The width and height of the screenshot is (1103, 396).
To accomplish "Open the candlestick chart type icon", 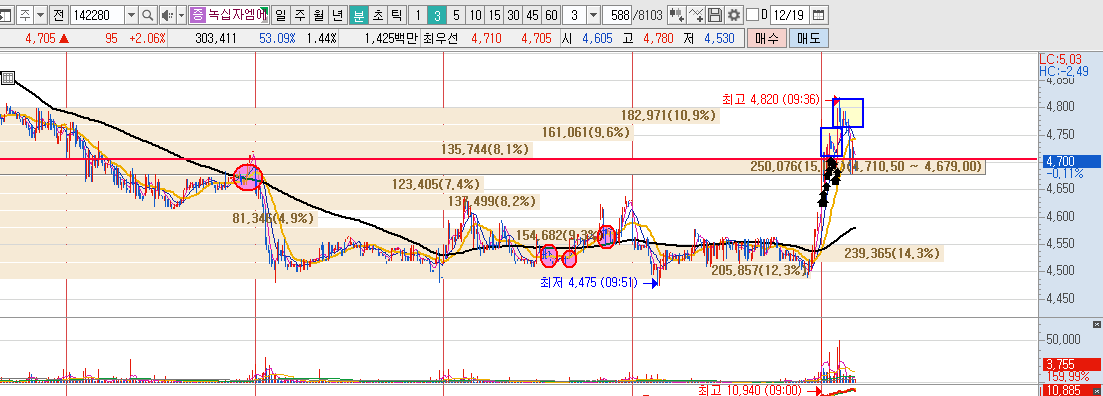I will coord(677,14).
